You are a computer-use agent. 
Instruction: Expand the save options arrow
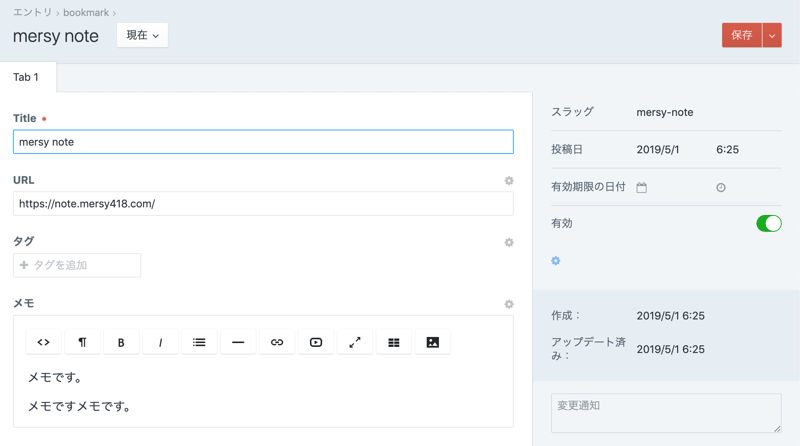[772, 35]
